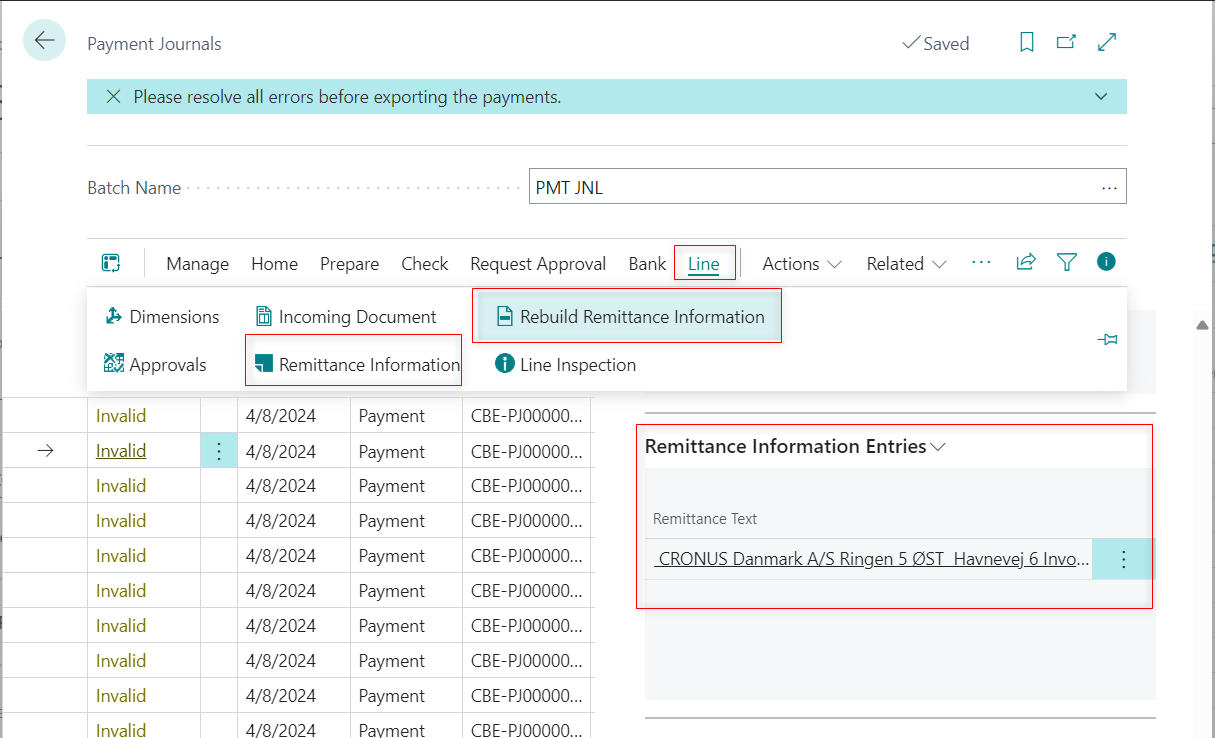This screenshot has width=1215, height=738.
Task: Click the Invalid link on the selected row
Action: 120,450
